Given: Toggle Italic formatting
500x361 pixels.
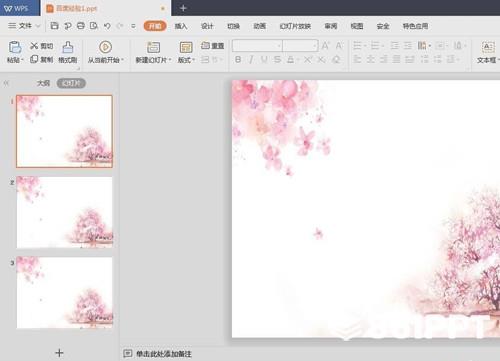Looking at the screenshot, I should tap(251, 60).
